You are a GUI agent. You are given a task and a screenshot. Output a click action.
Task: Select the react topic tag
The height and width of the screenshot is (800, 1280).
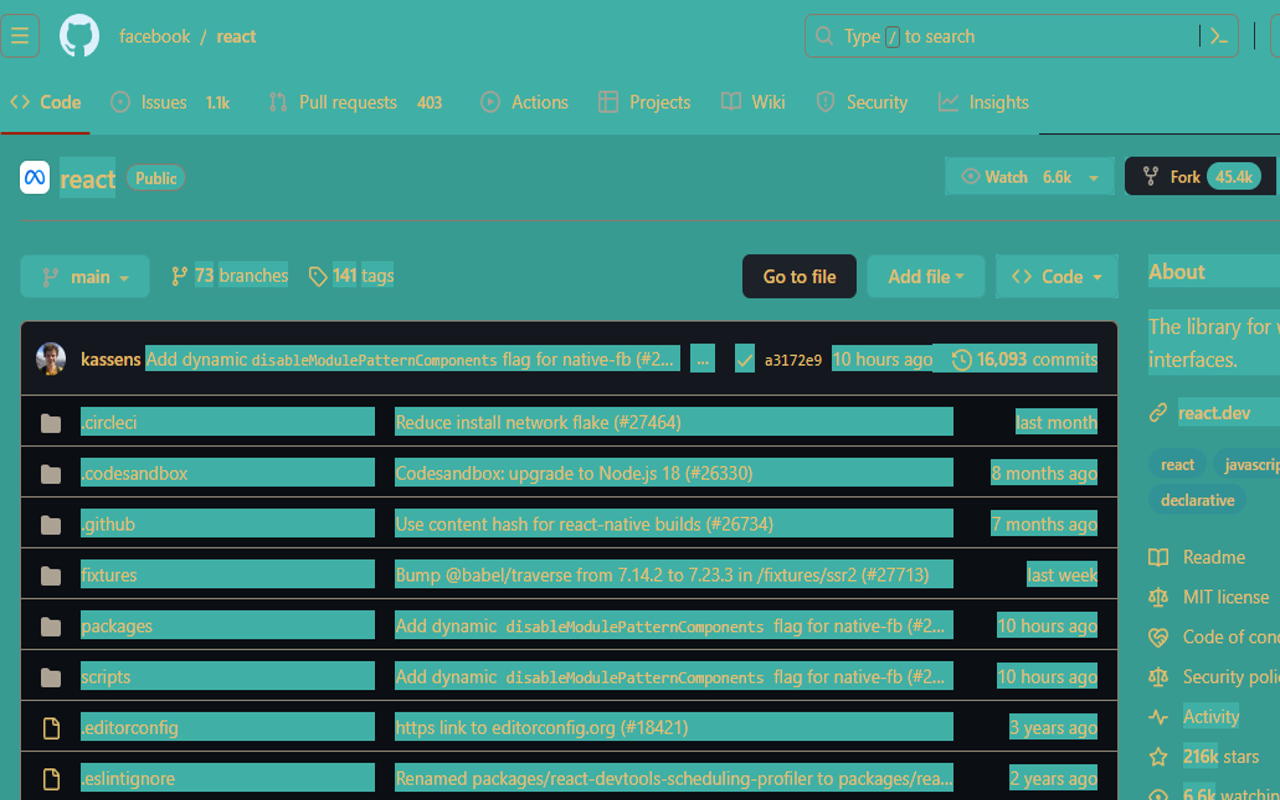coord(1177,464)
